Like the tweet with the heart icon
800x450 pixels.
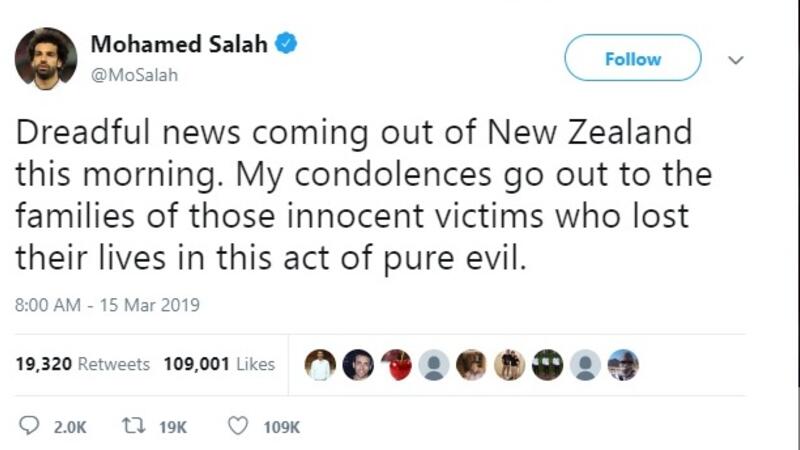(x=238, y=426)
